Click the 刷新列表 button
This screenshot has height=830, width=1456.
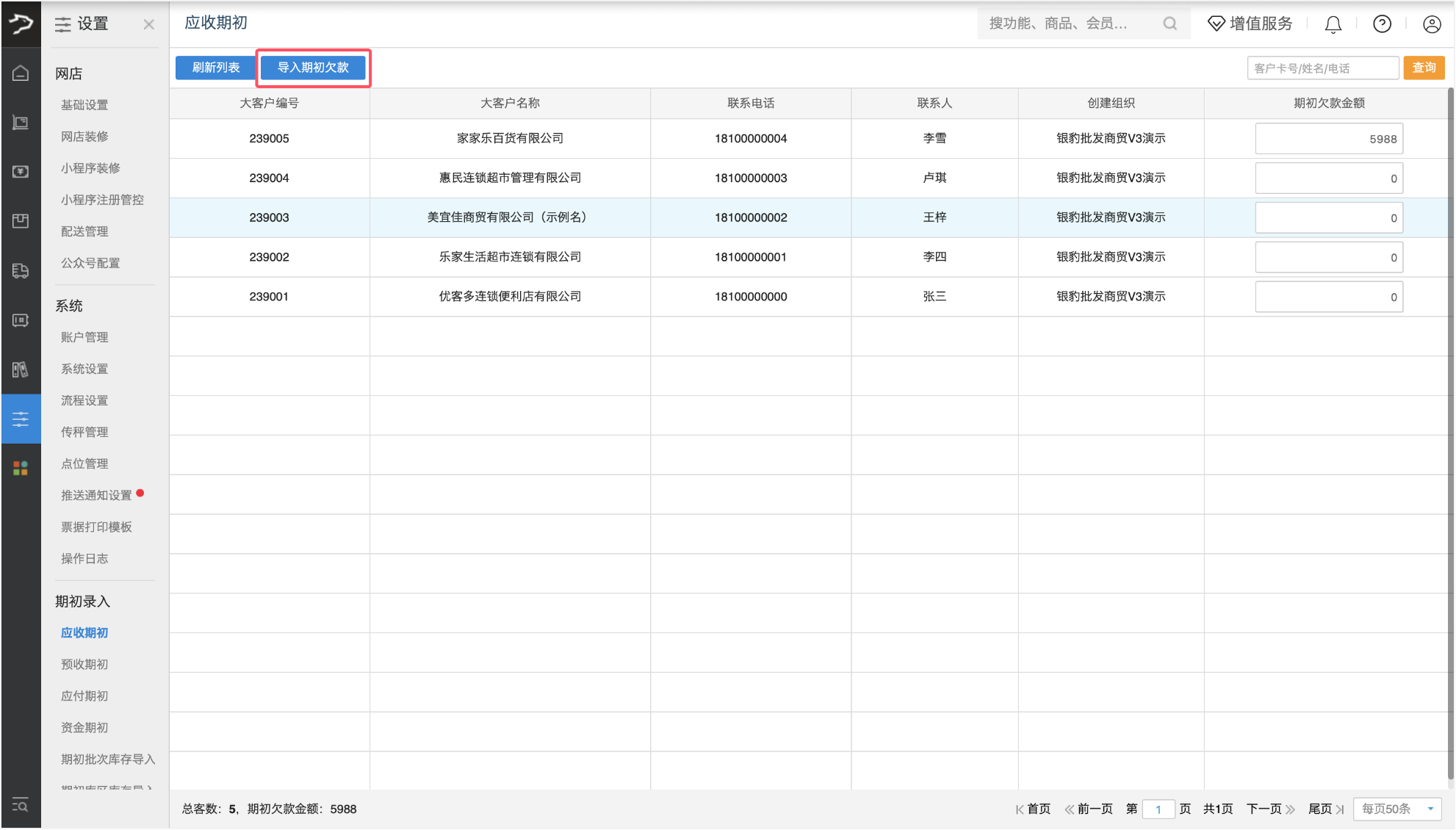[215, 68]
